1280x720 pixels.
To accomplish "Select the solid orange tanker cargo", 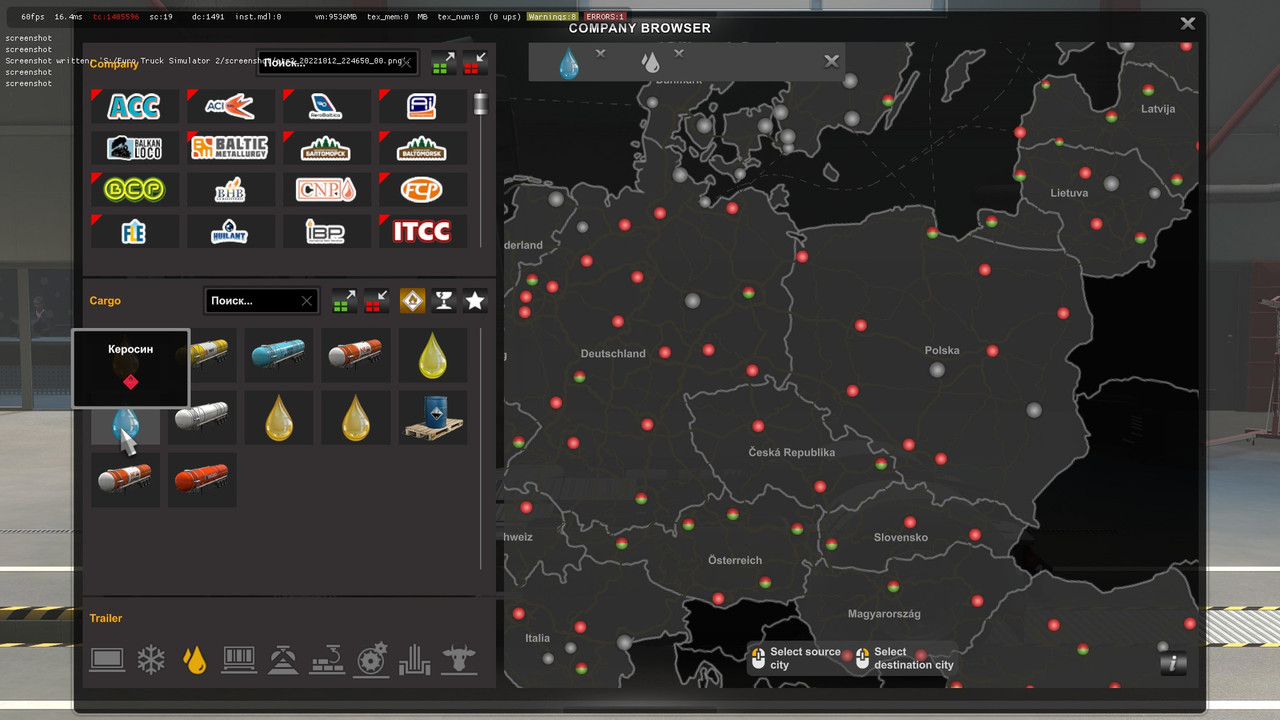I will pos(202,479).
